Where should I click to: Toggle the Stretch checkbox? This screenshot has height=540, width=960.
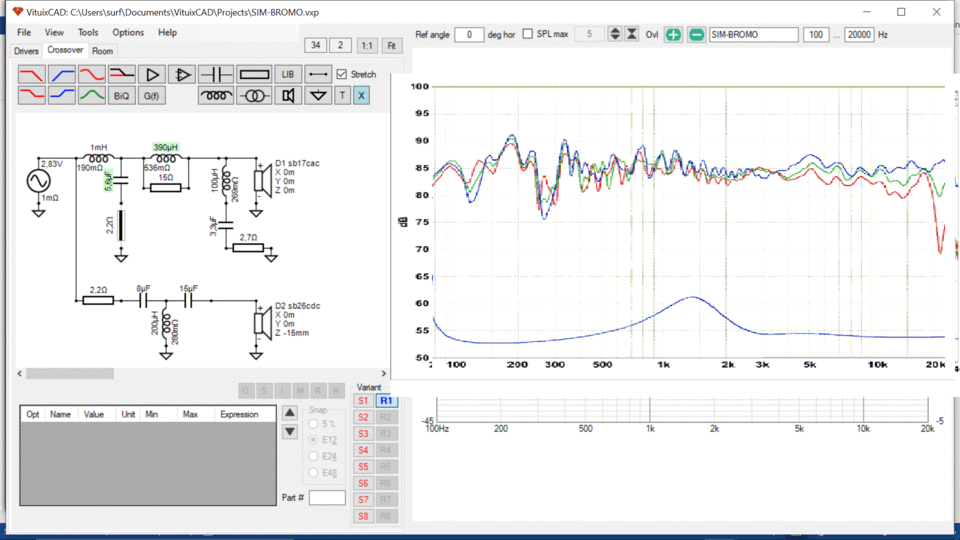[342, 74]
